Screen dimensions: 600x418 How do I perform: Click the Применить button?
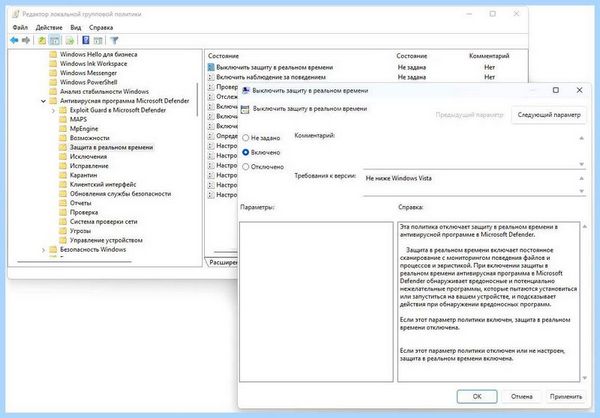pos(566,397)
